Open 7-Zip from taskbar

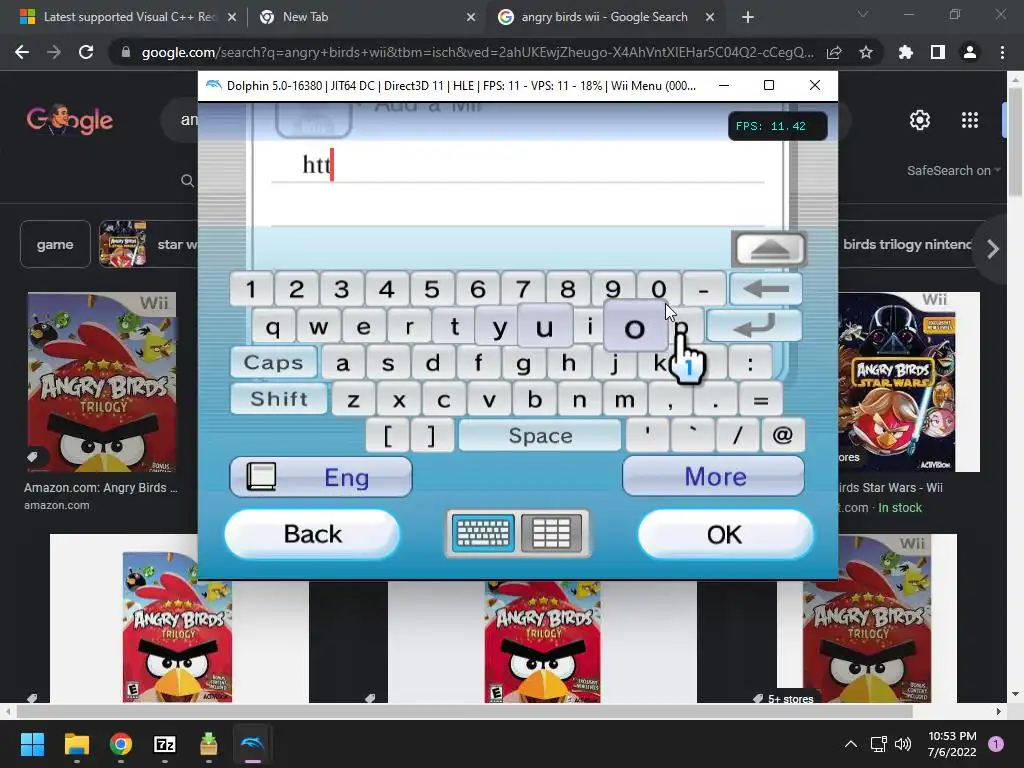[x=165, y=744]
